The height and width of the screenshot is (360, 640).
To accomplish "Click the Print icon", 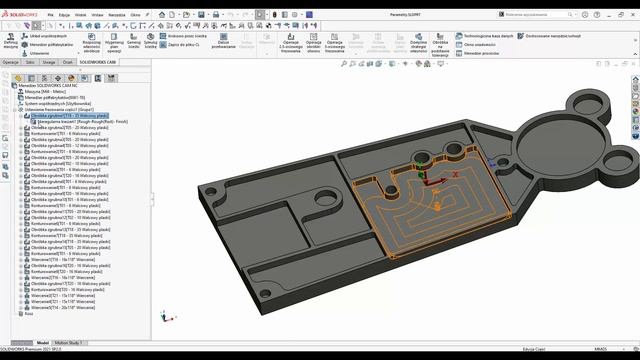I will (216, 15).
